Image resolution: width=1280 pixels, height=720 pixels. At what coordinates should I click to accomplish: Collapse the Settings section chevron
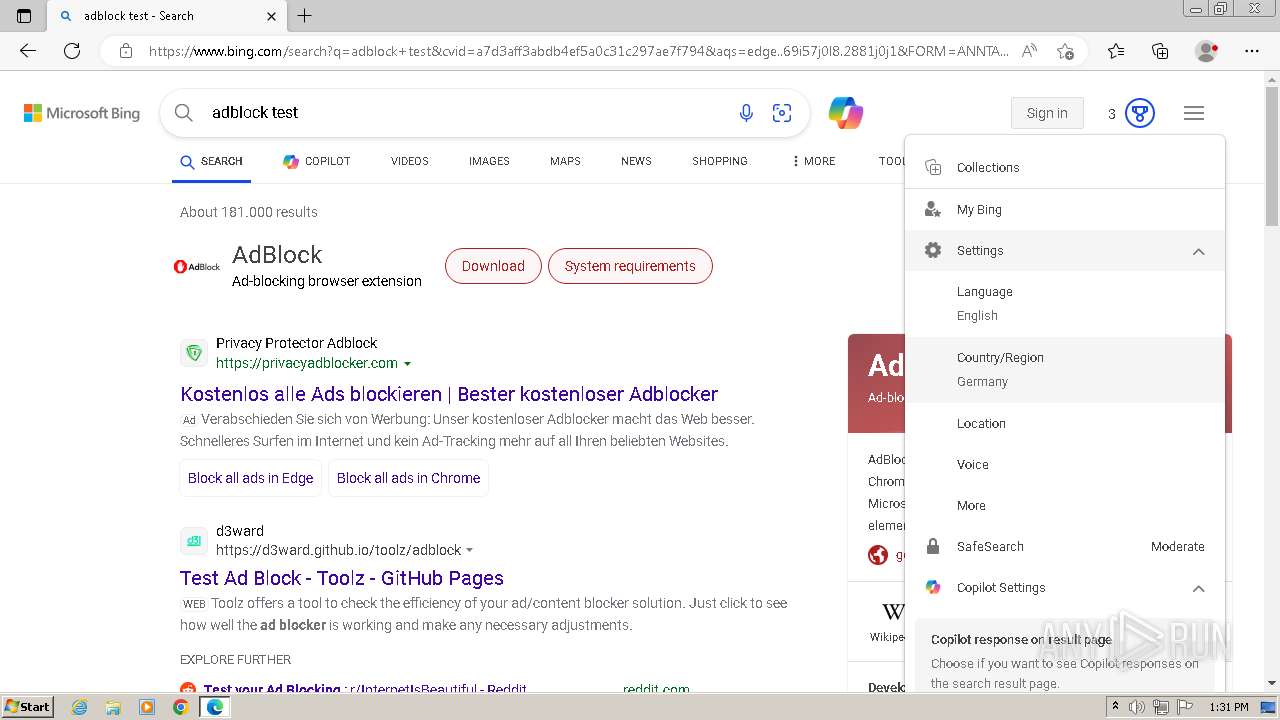coord(1199,251)
